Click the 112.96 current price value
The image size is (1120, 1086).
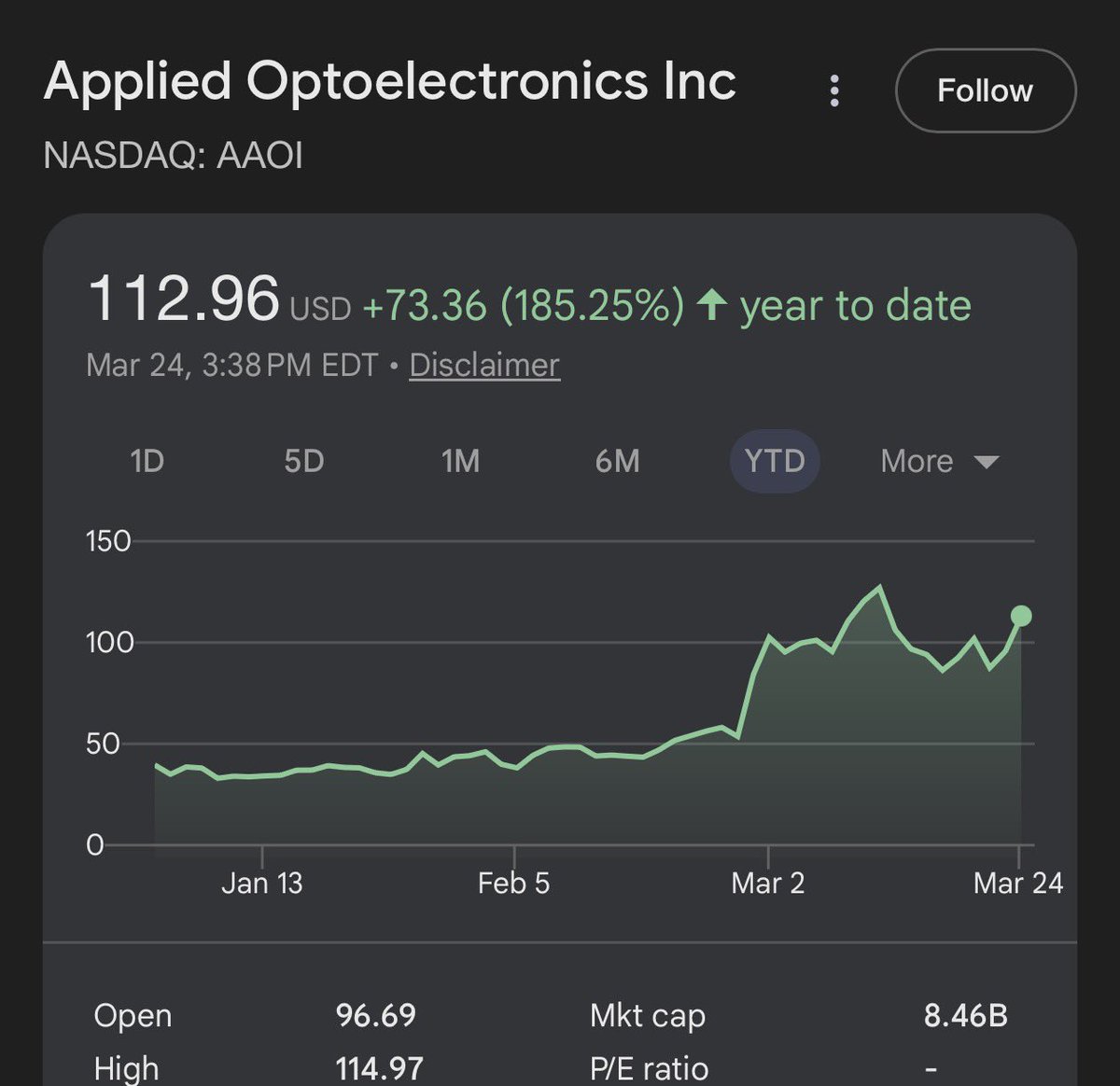pos(184,299)
